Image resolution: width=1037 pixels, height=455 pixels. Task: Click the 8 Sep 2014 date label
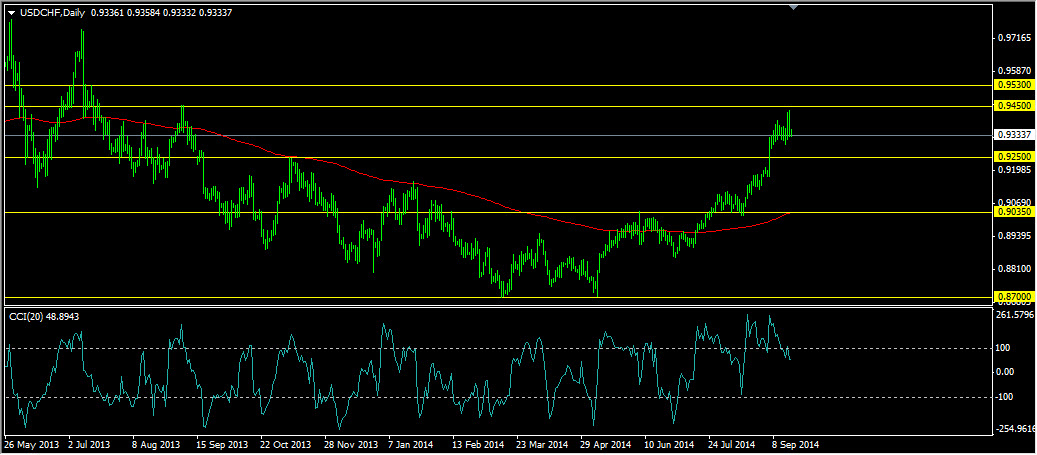coord(795,445)
